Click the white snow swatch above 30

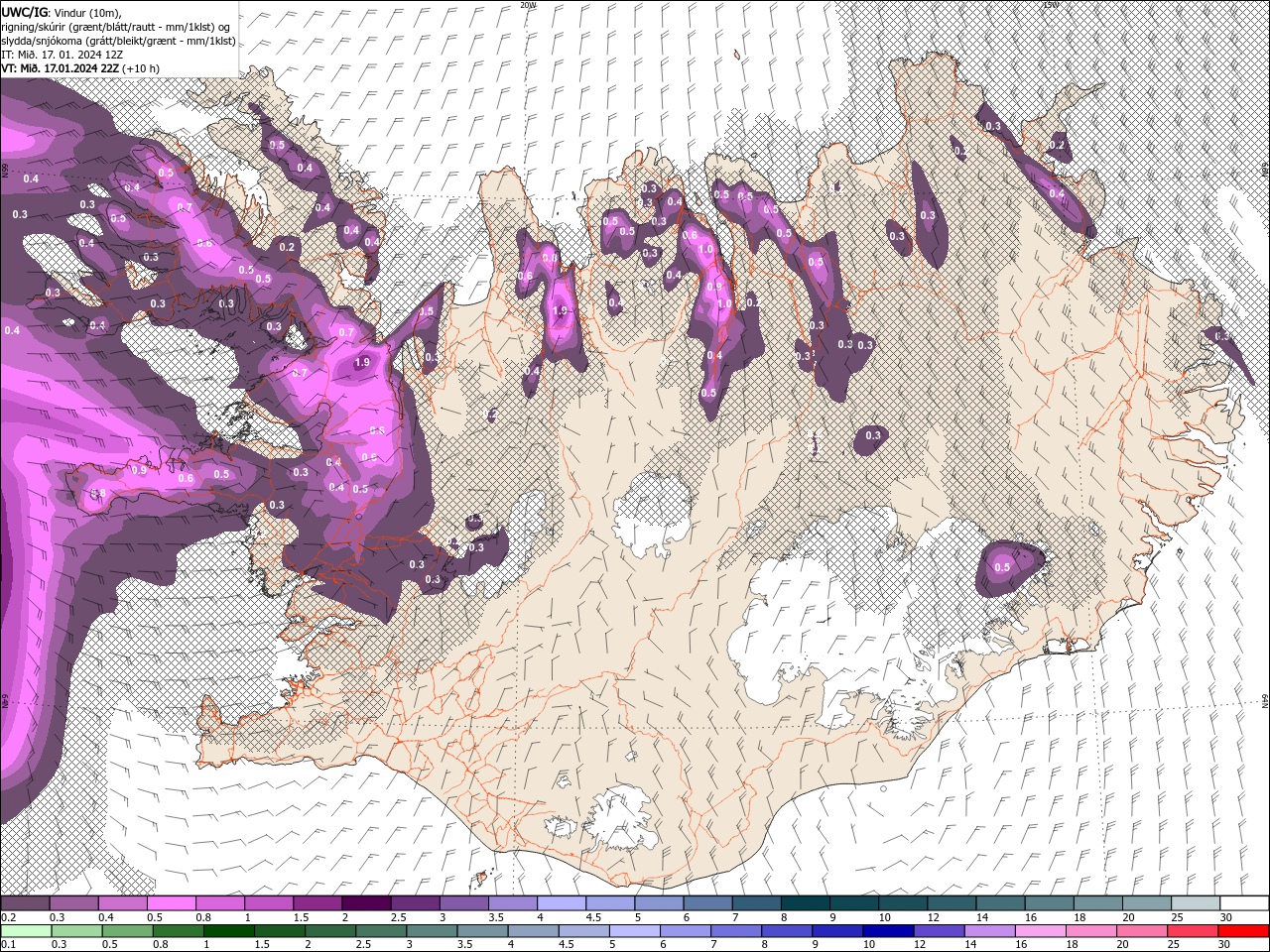(x=1245, y=903)
